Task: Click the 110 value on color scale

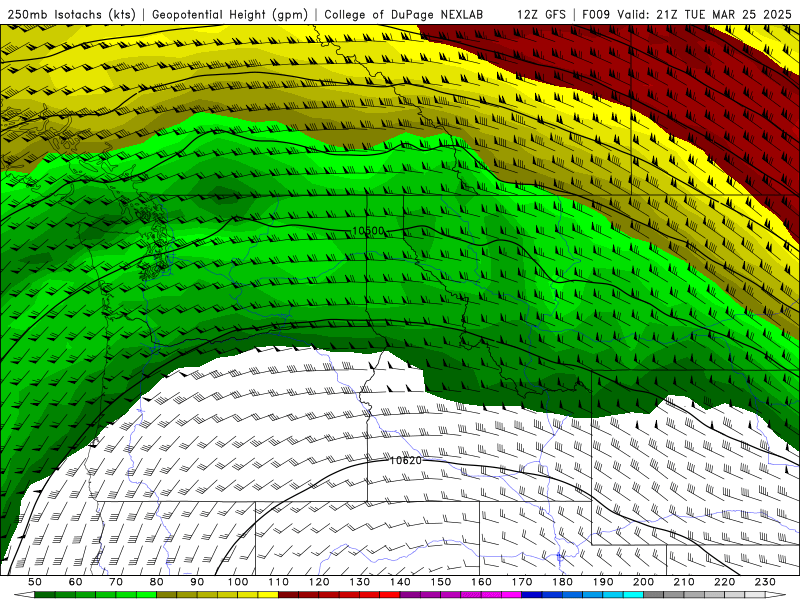Action: (x=279, y=582)
